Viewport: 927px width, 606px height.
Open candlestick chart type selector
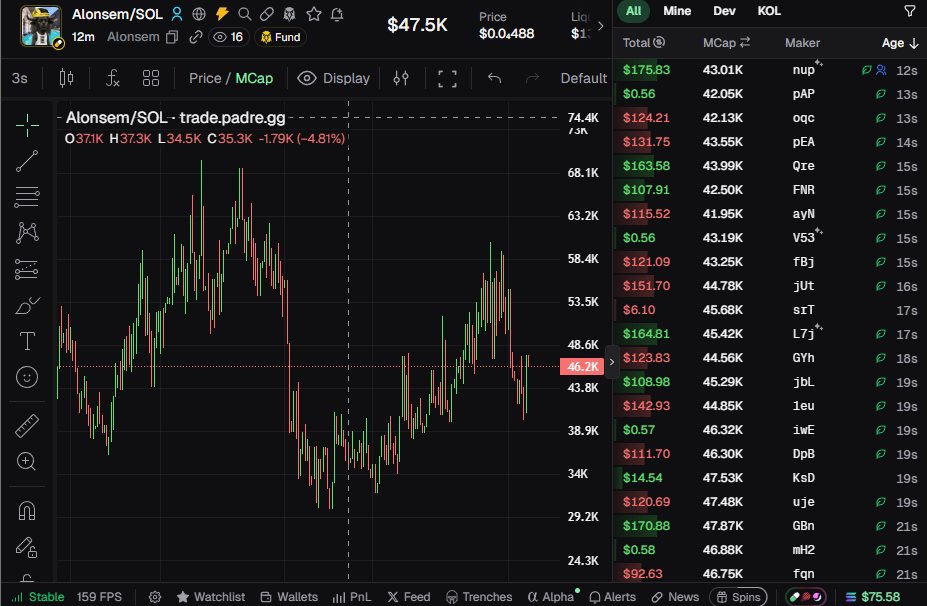pos(66,78)
